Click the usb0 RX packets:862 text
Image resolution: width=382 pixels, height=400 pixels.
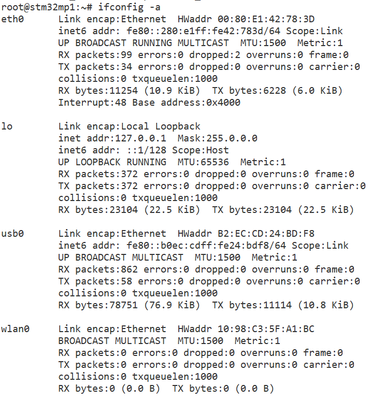coord(98,269)
